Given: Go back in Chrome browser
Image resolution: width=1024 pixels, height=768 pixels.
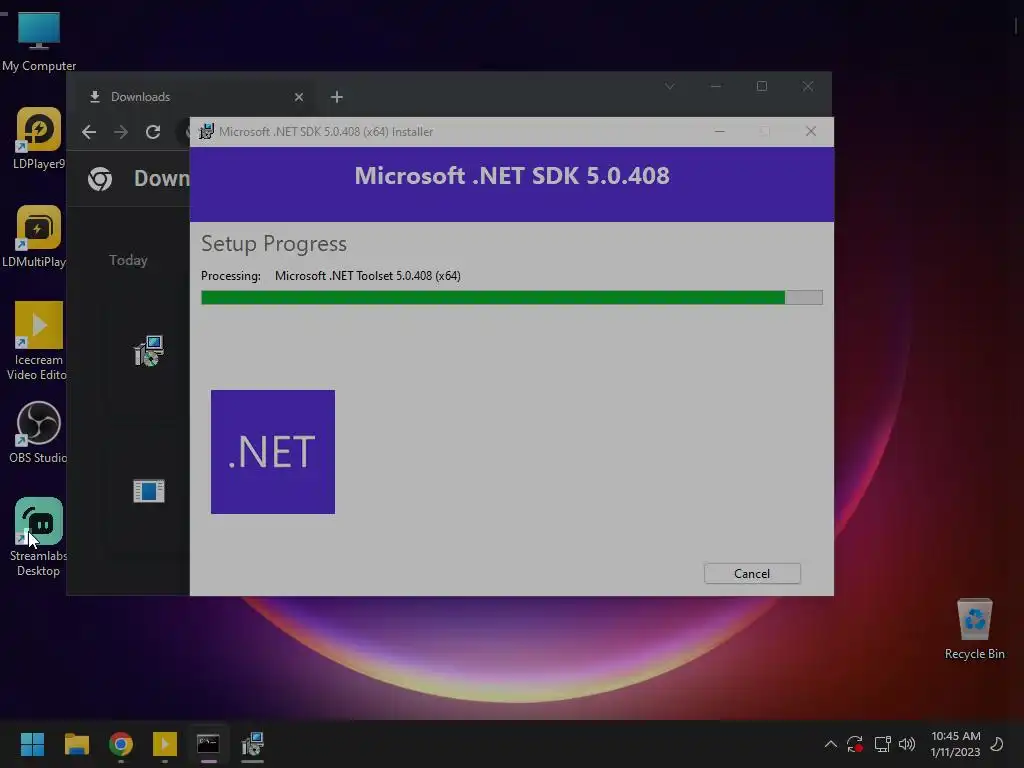Looking at the screenshot, I should pos(89,132).
